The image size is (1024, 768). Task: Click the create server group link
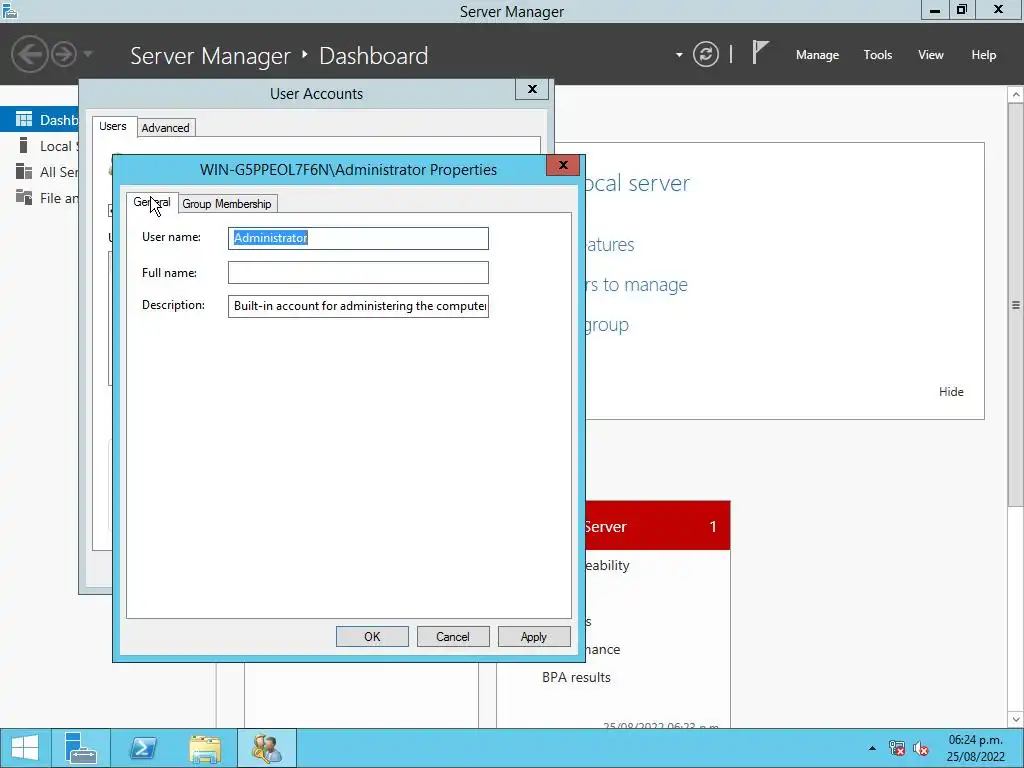[607, 325]
